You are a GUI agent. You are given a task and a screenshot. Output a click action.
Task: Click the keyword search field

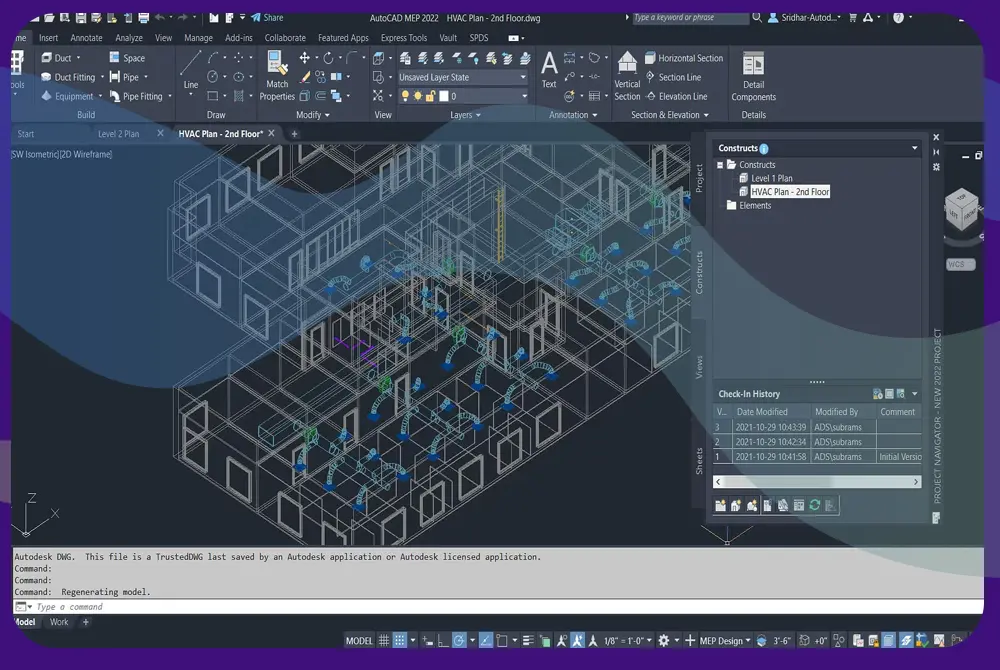click(690, 17)
